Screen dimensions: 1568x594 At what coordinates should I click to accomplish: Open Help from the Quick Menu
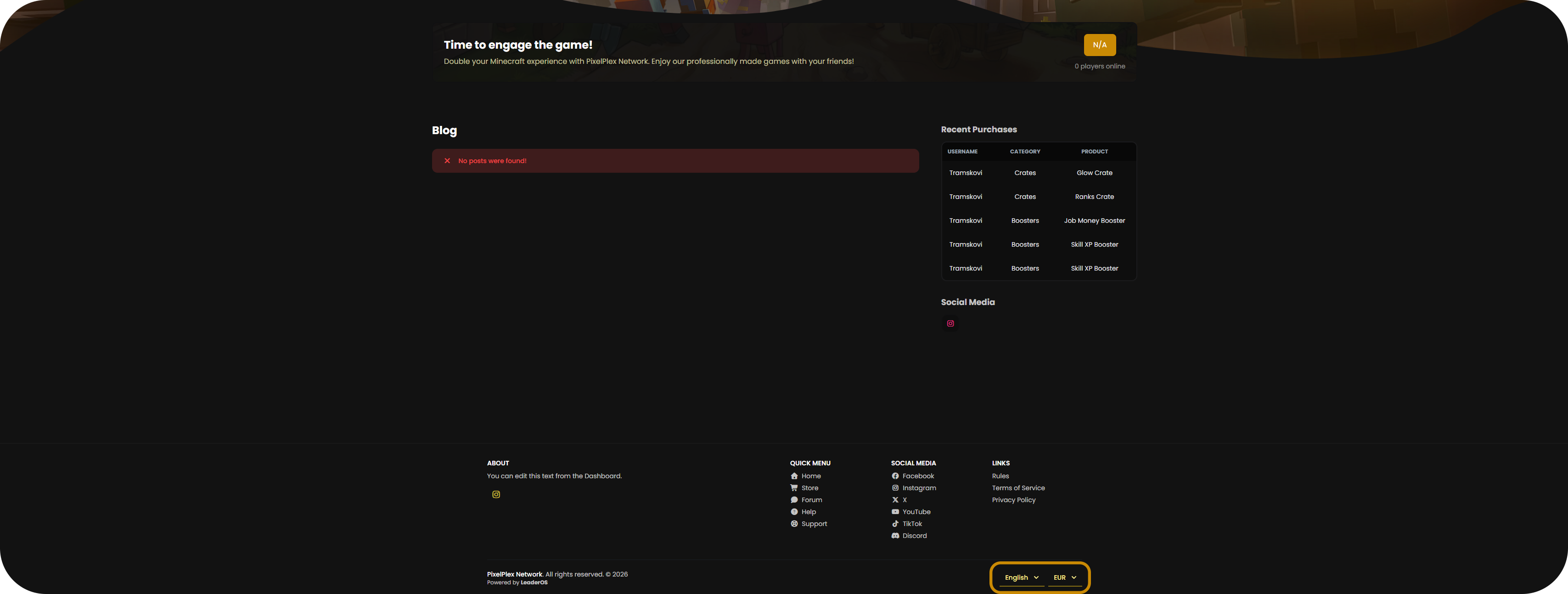pos(809,512)
